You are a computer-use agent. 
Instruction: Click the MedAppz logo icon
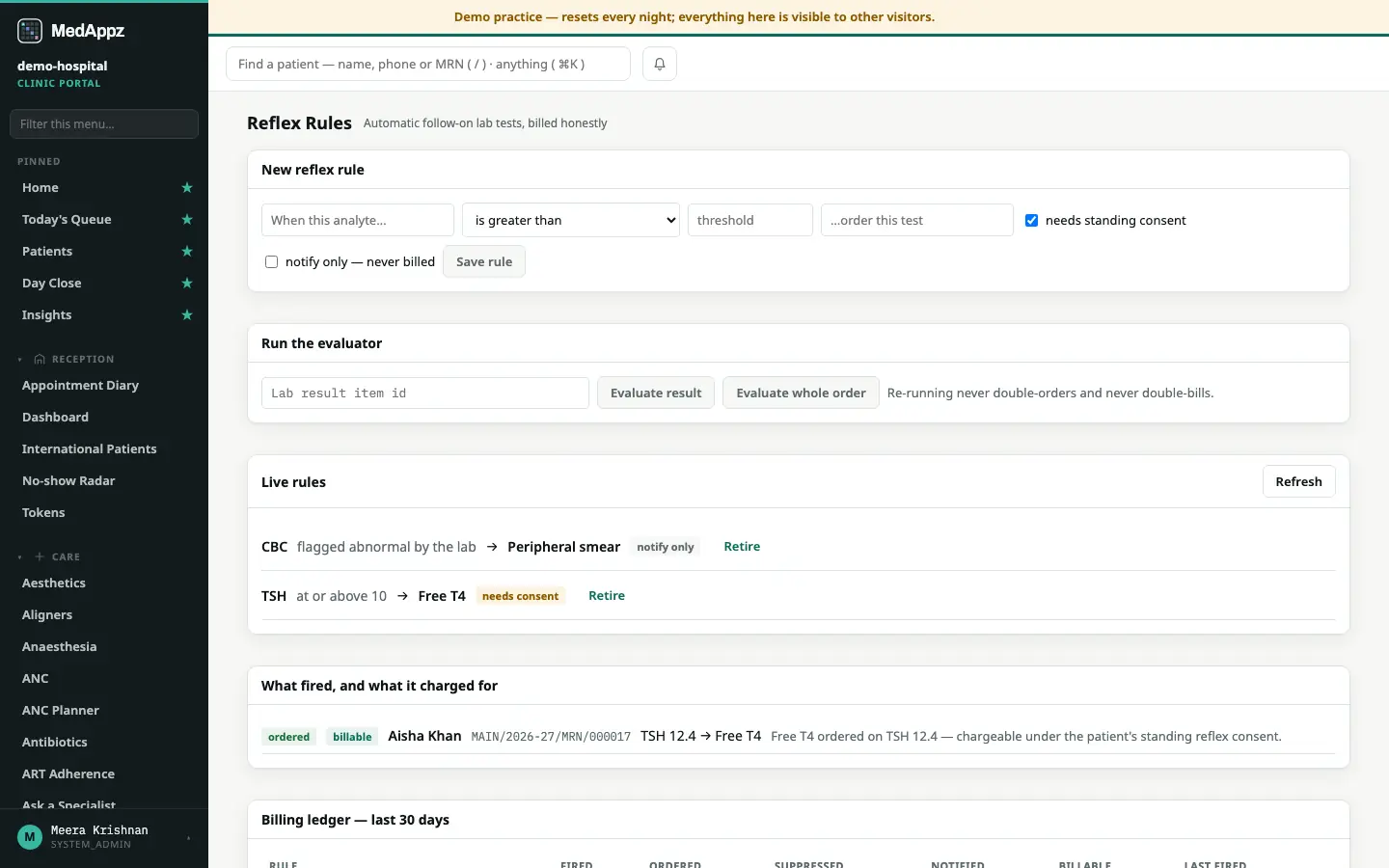(x=30, y=31)
